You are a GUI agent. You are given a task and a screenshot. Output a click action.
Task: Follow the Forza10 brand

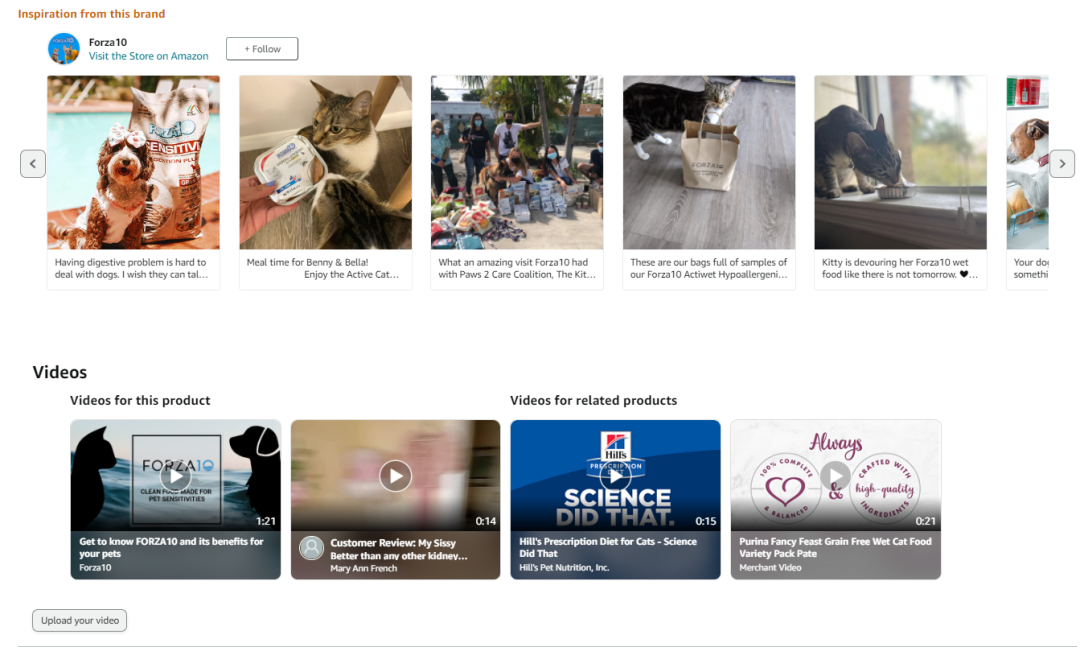(x=262, y=49)
